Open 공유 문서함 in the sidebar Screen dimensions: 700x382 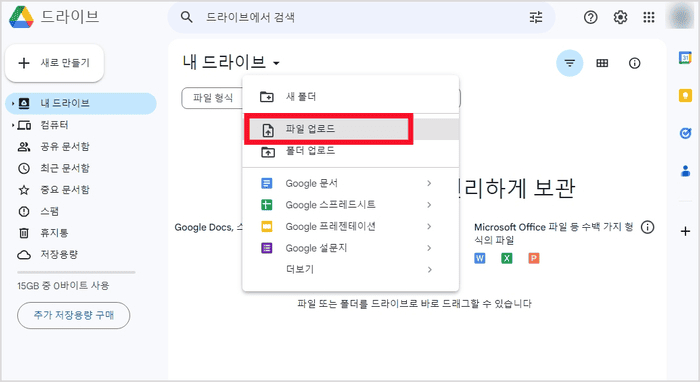coord(81,146)
